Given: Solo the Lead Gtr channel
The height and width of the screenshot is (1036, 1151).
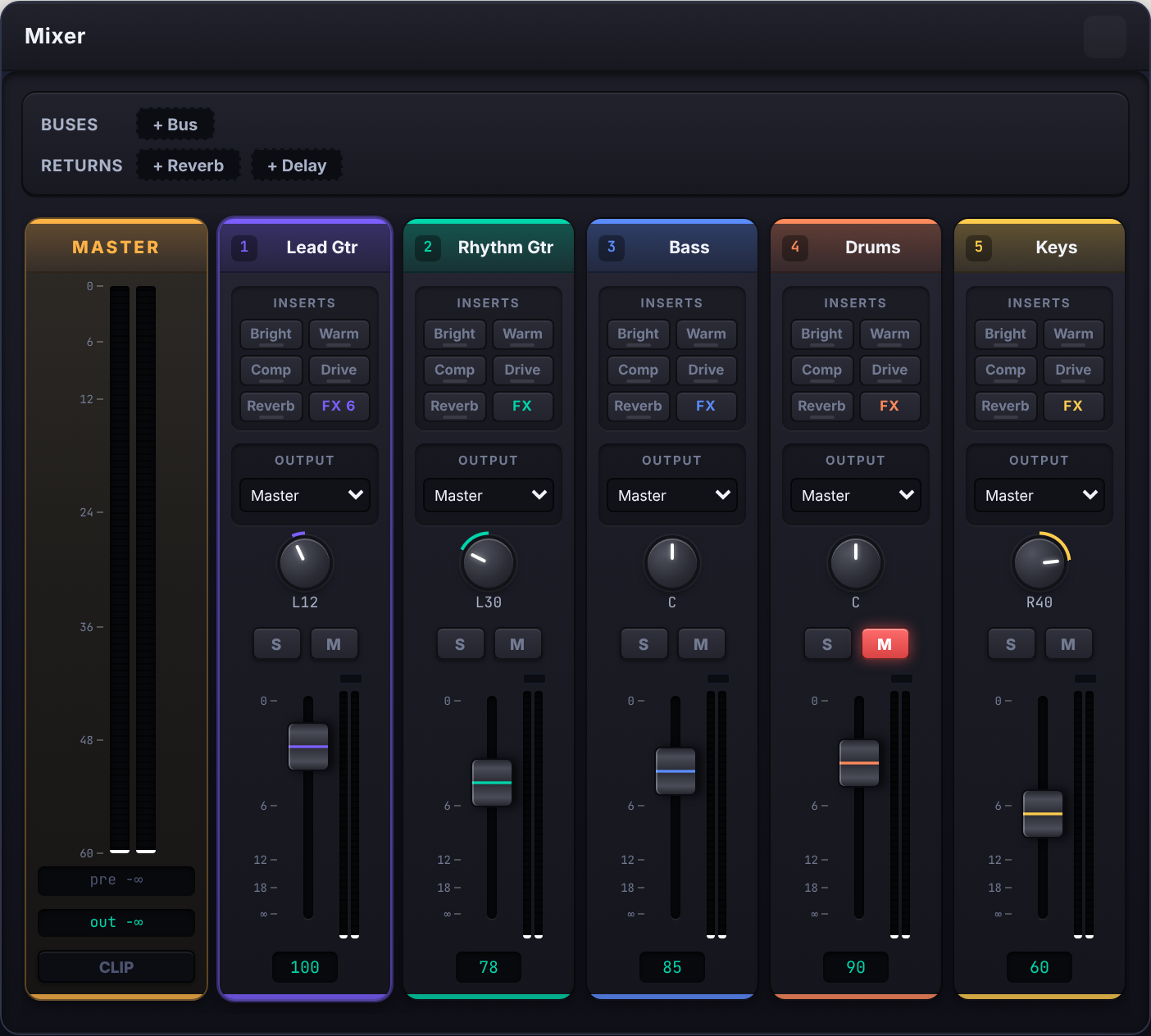Looking at the screenshot, I should (x=276, y=644).
